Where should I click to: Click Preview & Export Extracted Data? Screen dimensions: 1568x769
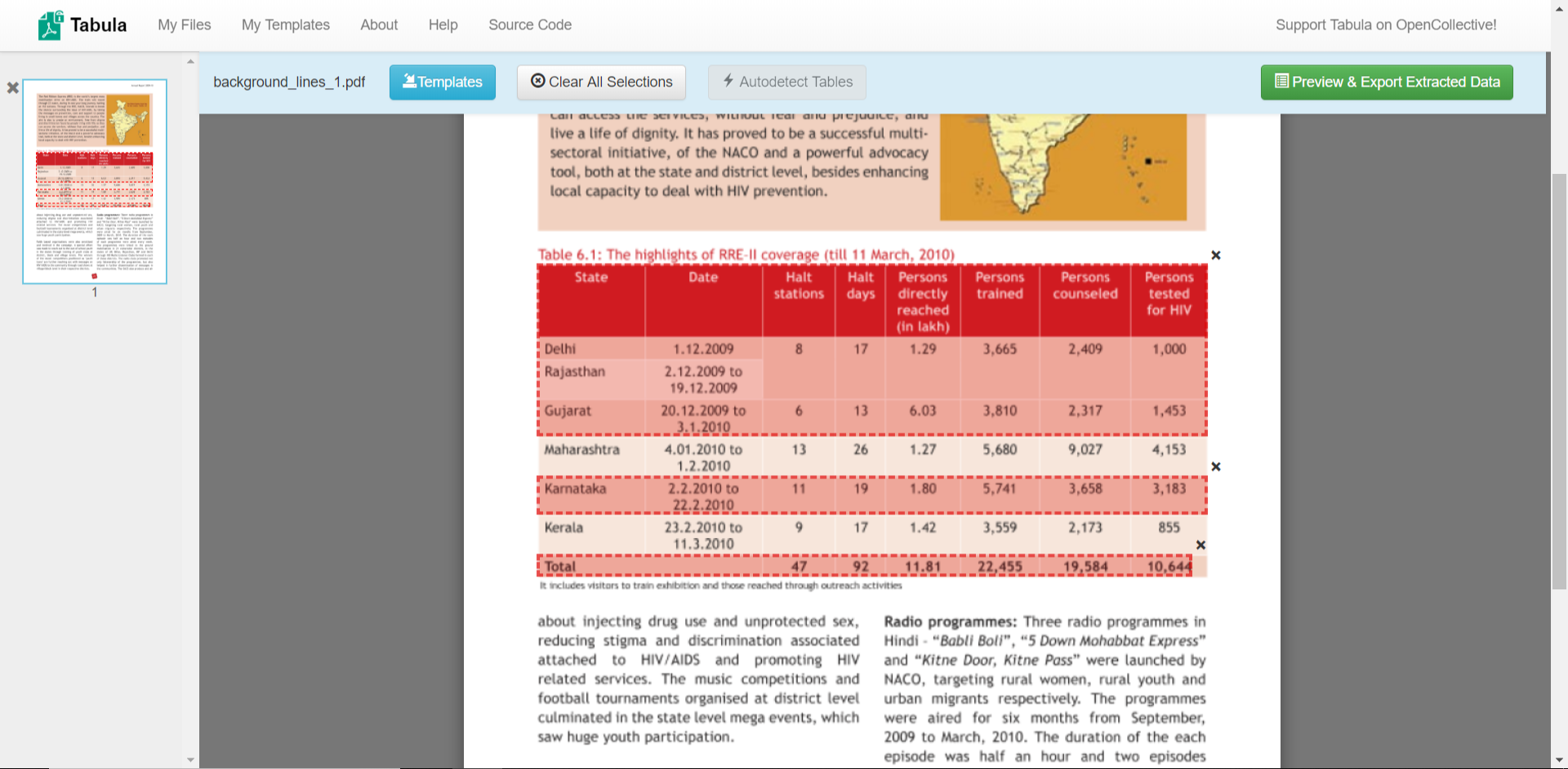1386,82
